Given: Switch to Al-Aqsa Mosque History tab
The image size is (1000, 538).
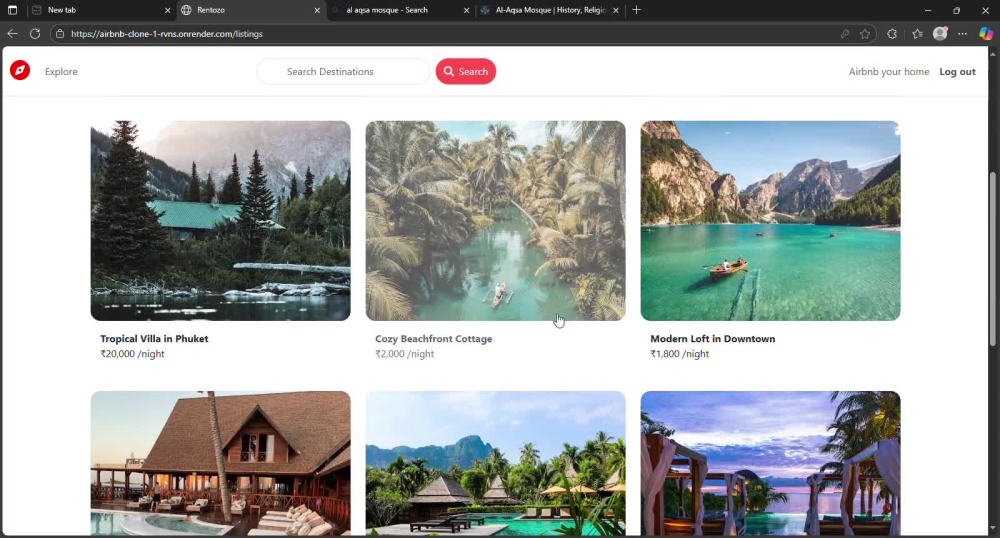Looking at the screenshot, I should coord(549,10).
